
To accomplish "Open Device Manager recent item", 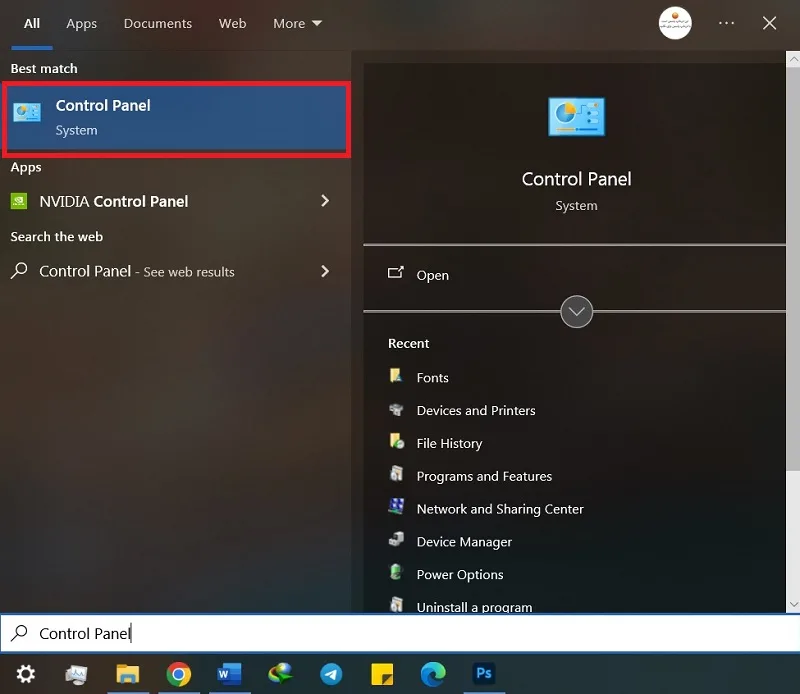I will point(464,541).
